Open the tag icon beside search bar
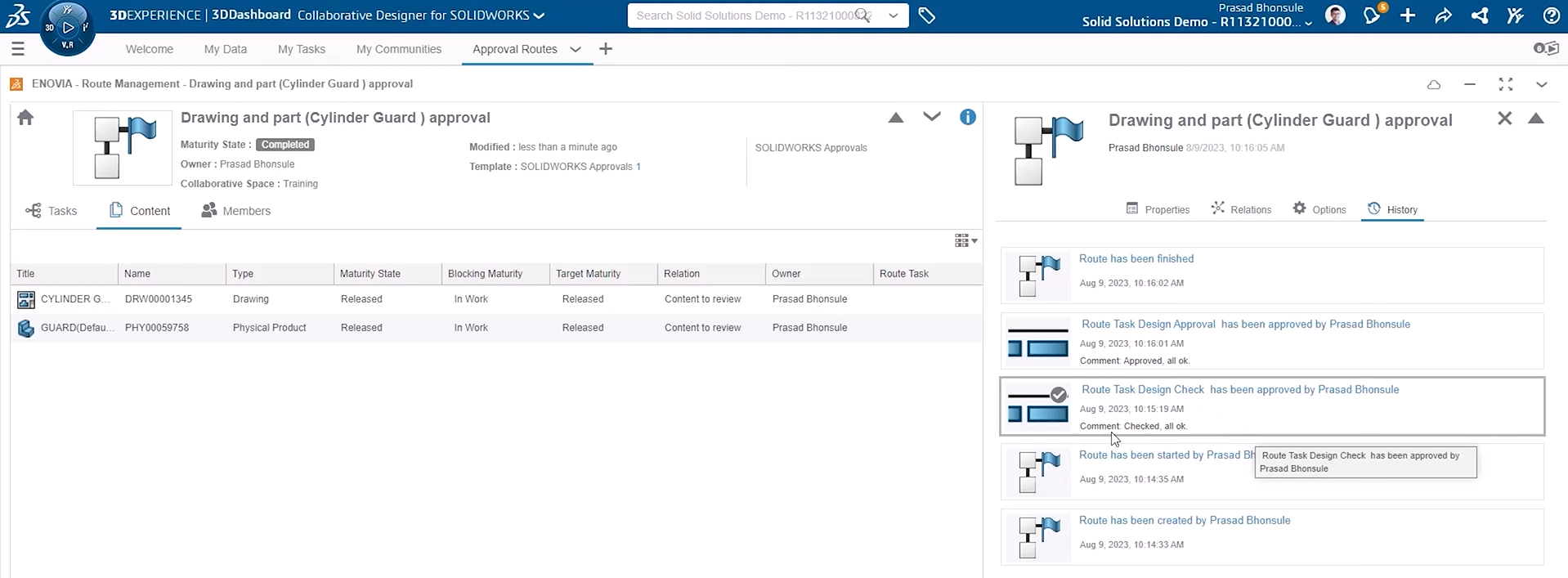The width and height of the screenshot is (1568, 578). point(926,16)
